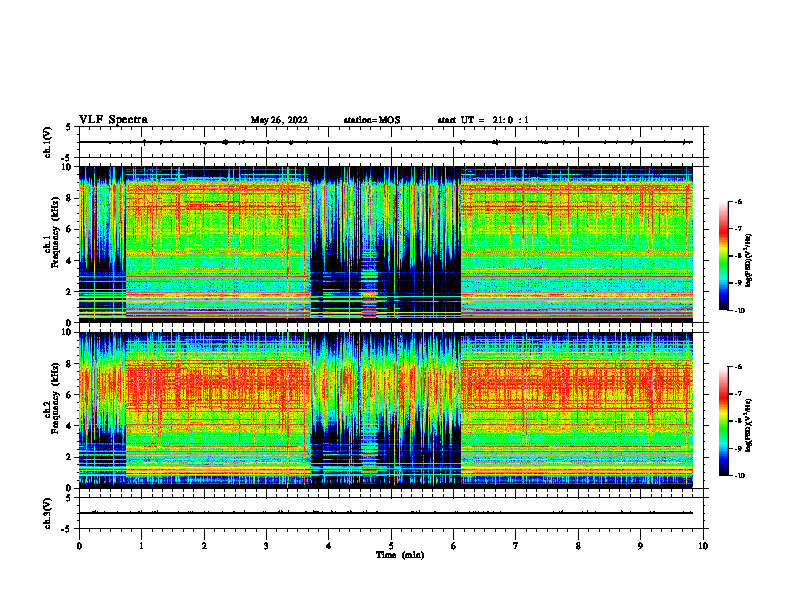The height and width of the screenshot is (612, 792).
Task: Select the date text "May 26, 2022"
Action: pos(279,120)
